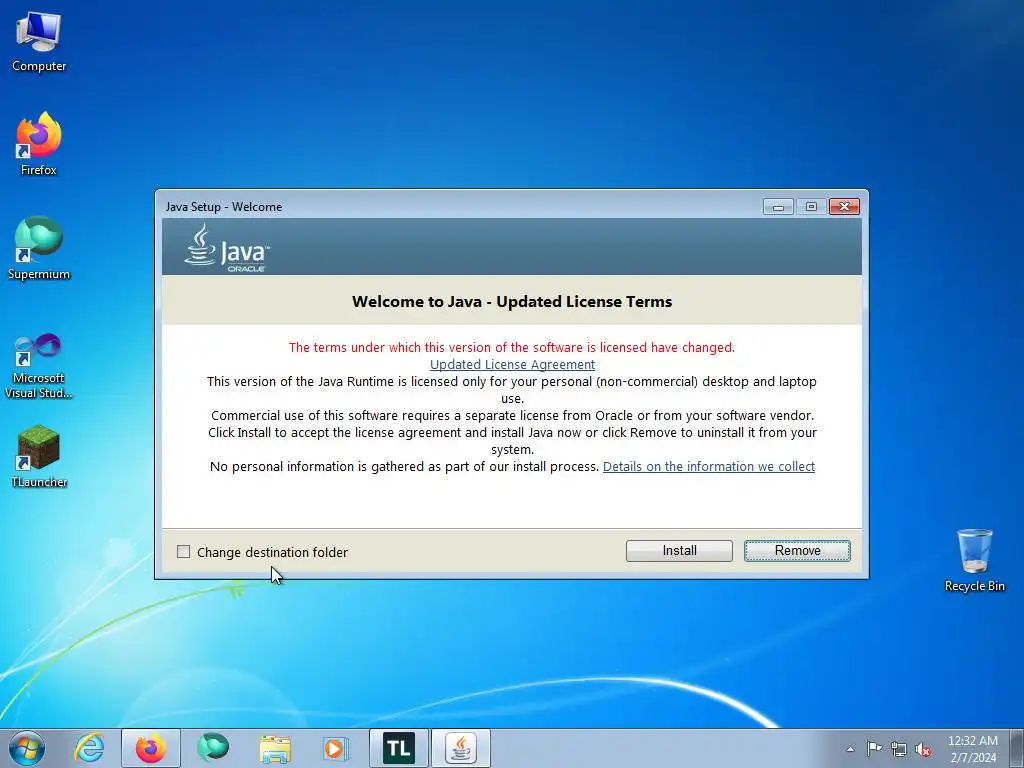Click the Remove button

coord(797,551)
